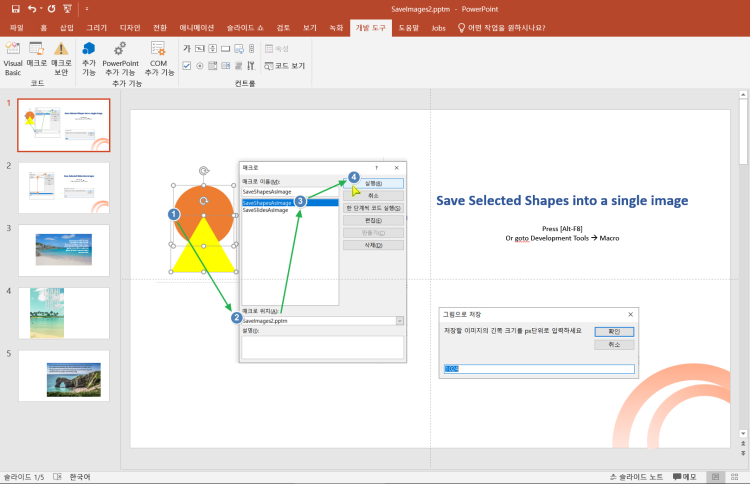Select the Text Box control

(199, 48)
